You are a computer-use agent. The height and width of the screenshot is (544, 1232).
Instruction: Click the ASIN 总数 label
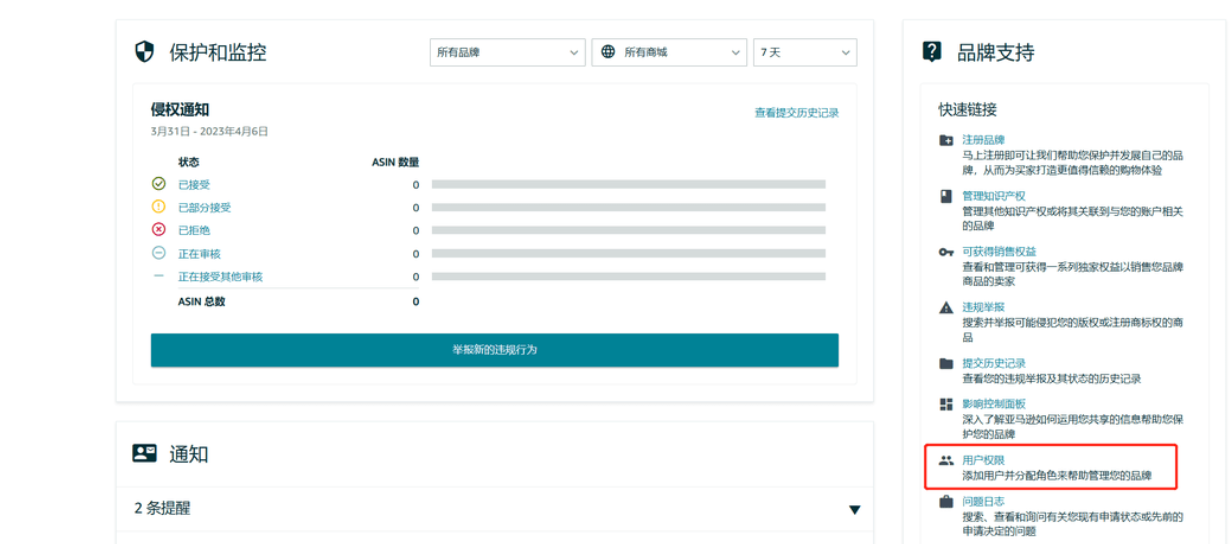click(x=202, y=302)
